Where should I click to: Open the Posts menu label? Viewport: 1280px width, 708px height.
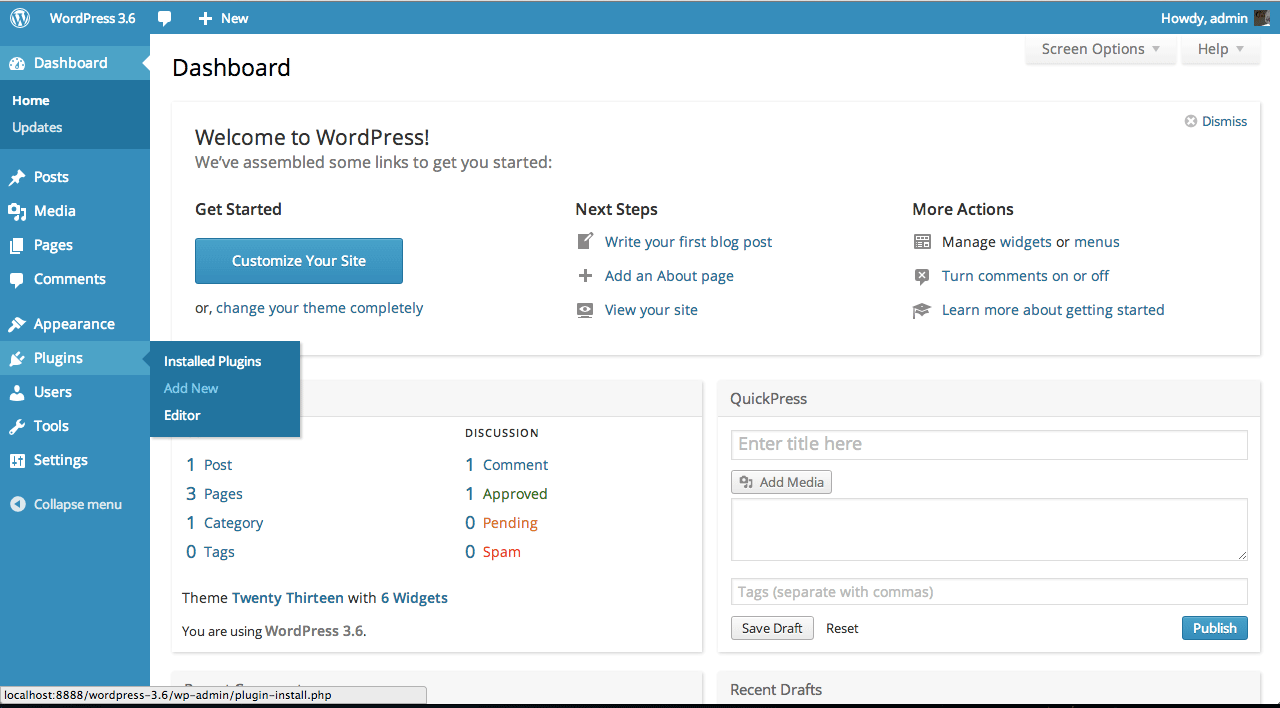pyautogui.click(x=51, y=177)
